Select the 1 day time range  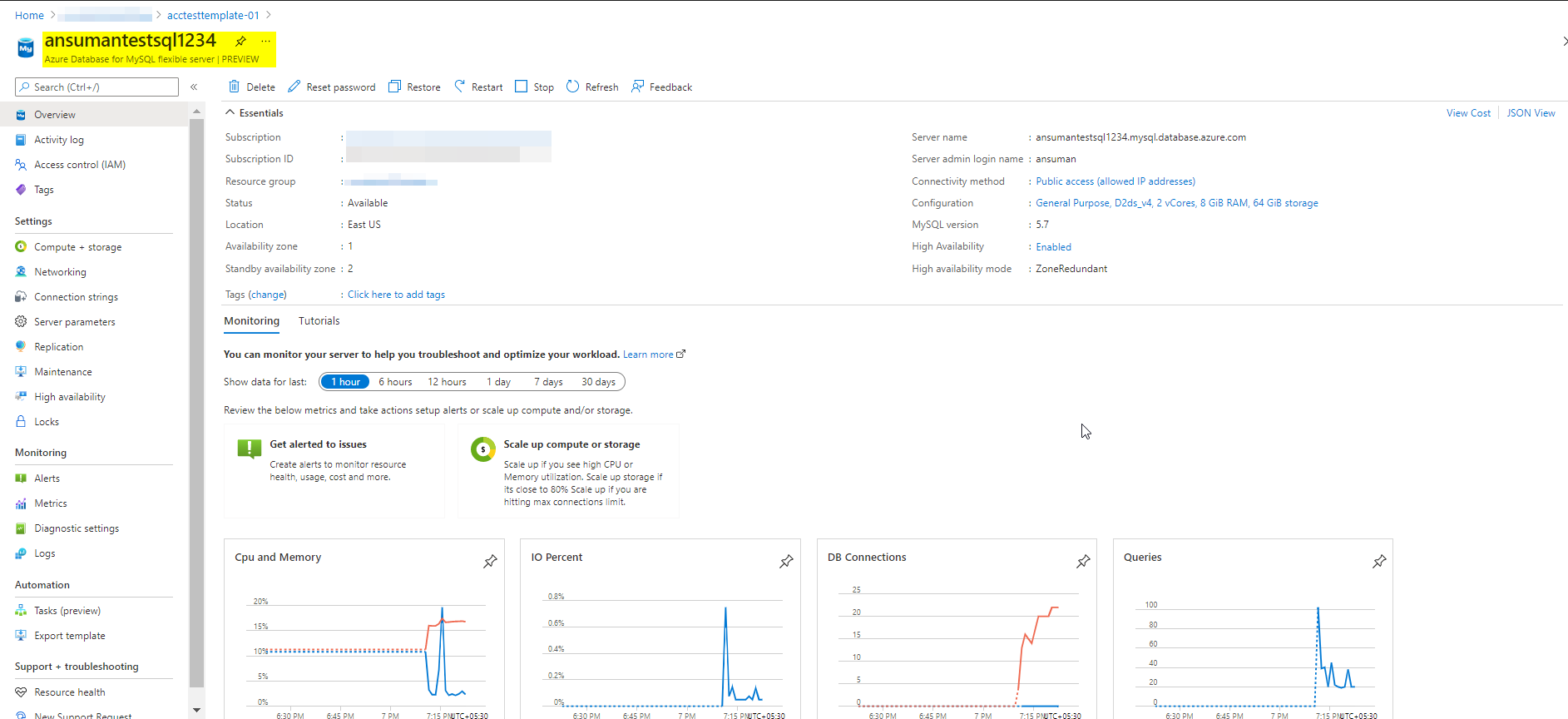[x=498, y=382]
